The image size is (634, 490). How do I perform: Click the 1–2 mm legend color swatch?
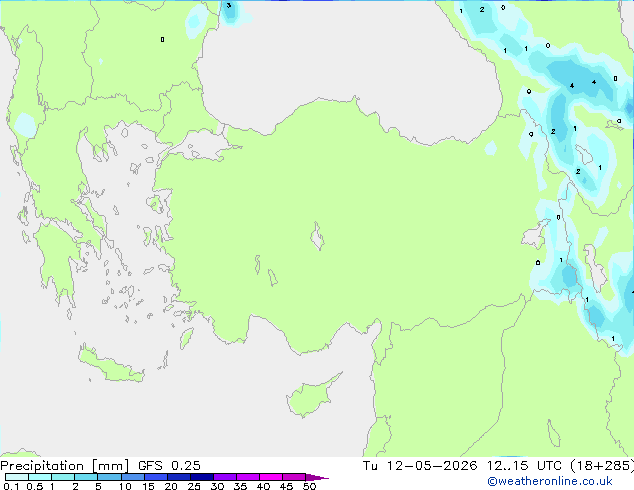[63, 477]
